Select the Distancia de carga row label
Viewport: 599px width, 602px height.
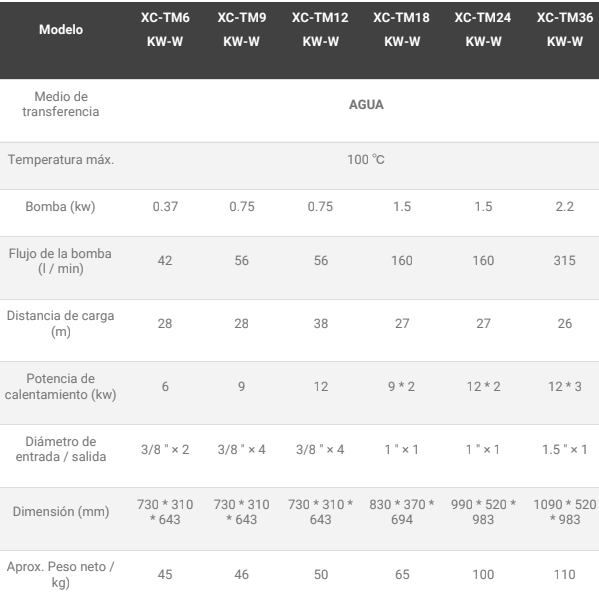pos(61,323)
